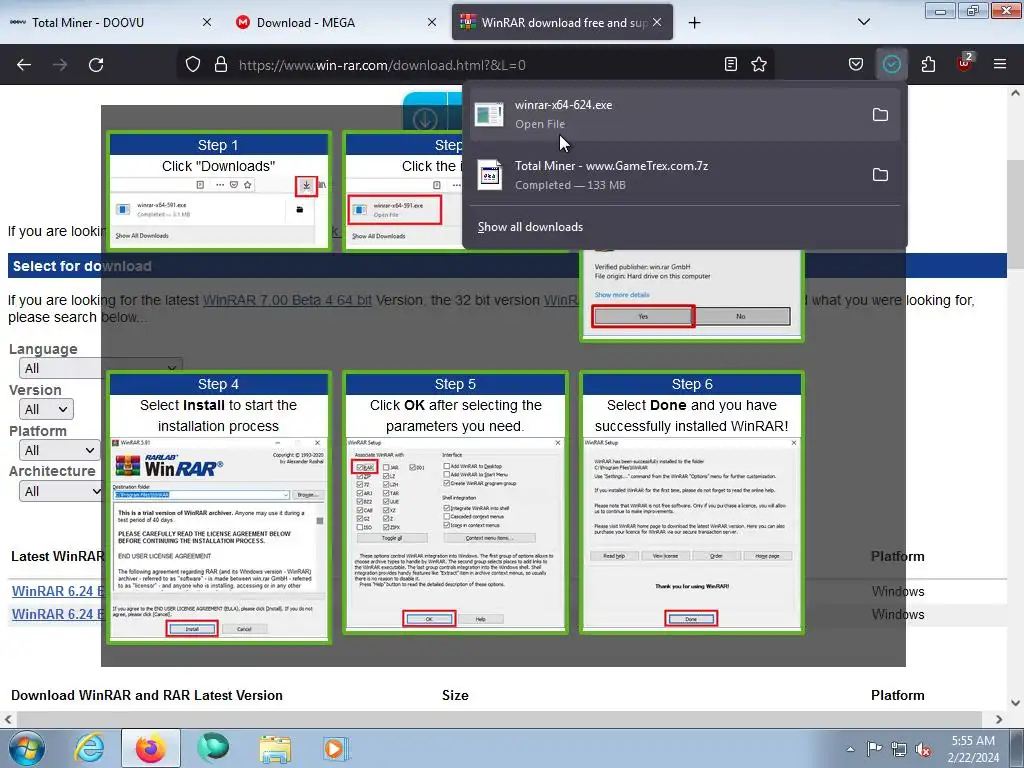Open the Firefox application menu

point(1000,64)
